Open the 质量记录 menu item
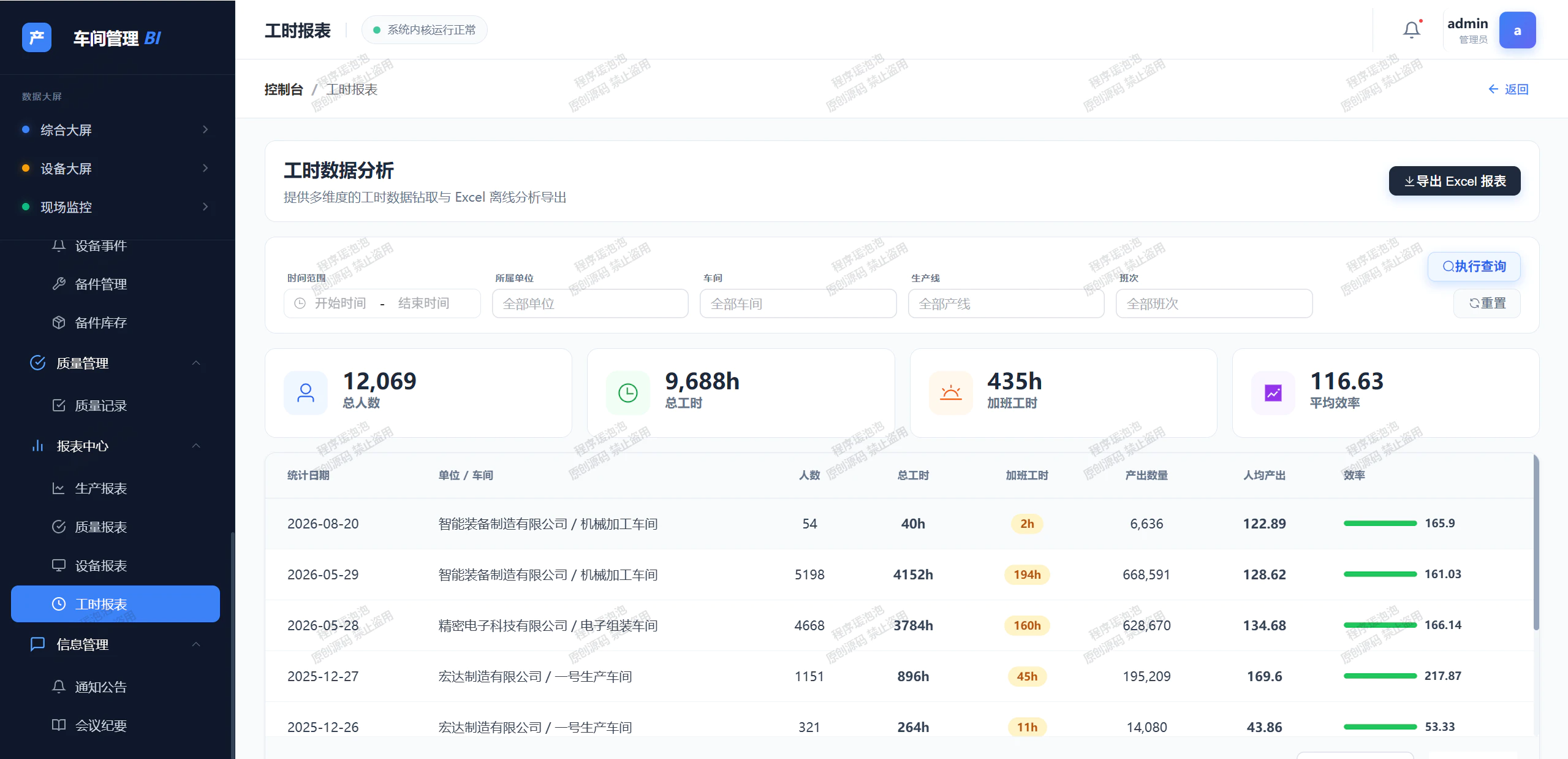Viewport: 1568px width, 759px height. [115, 405]
